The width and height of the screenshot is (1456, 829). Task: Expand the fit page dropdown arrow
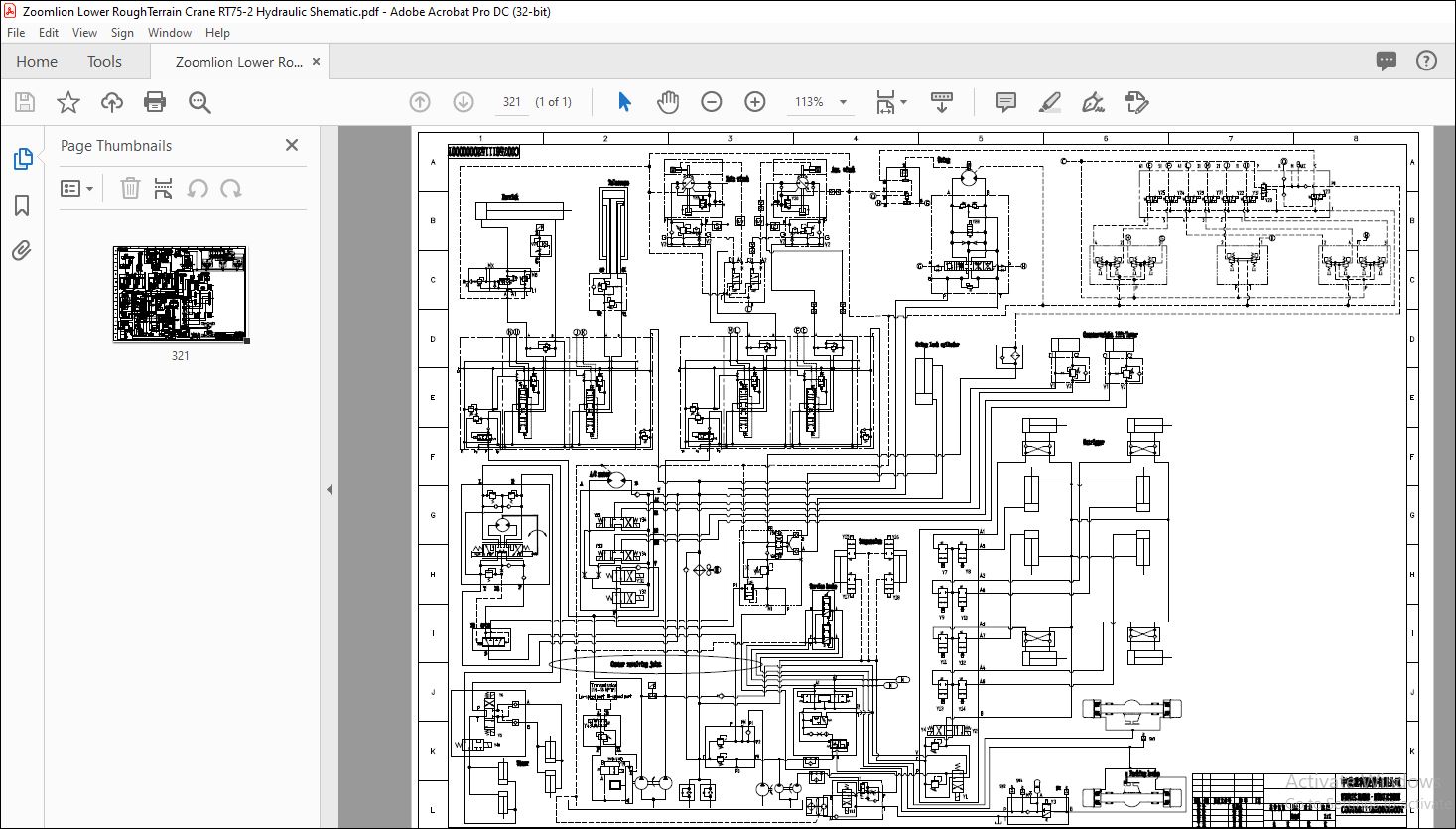903,102
